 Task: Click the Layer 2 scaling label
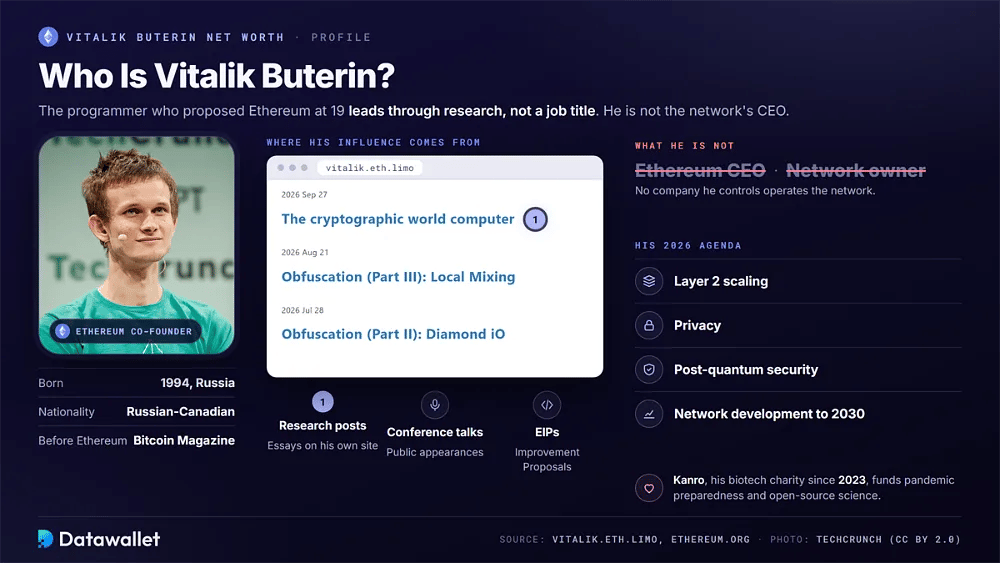tap(721, 281)
